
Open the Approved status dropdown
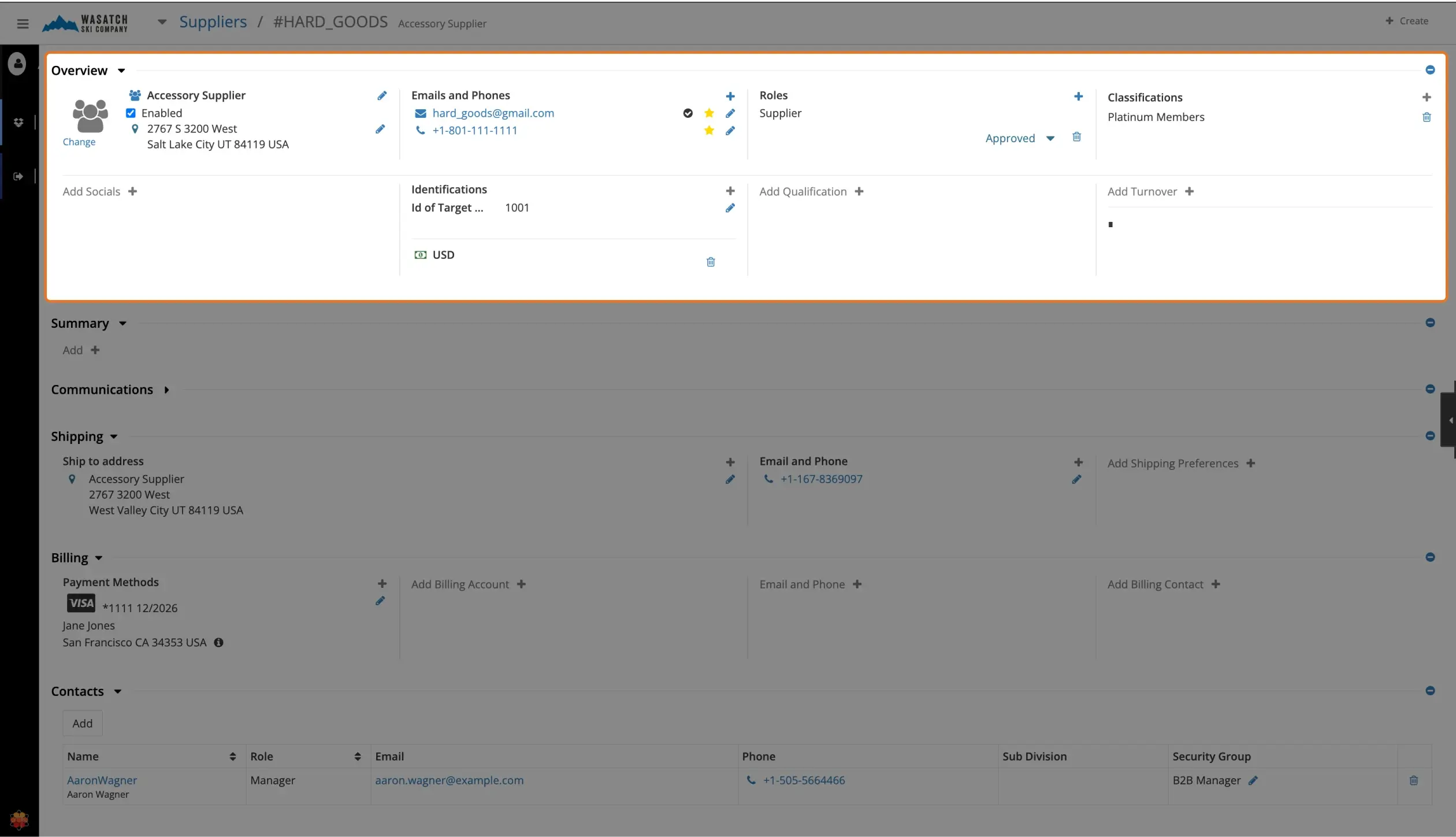pos(1020,139)
